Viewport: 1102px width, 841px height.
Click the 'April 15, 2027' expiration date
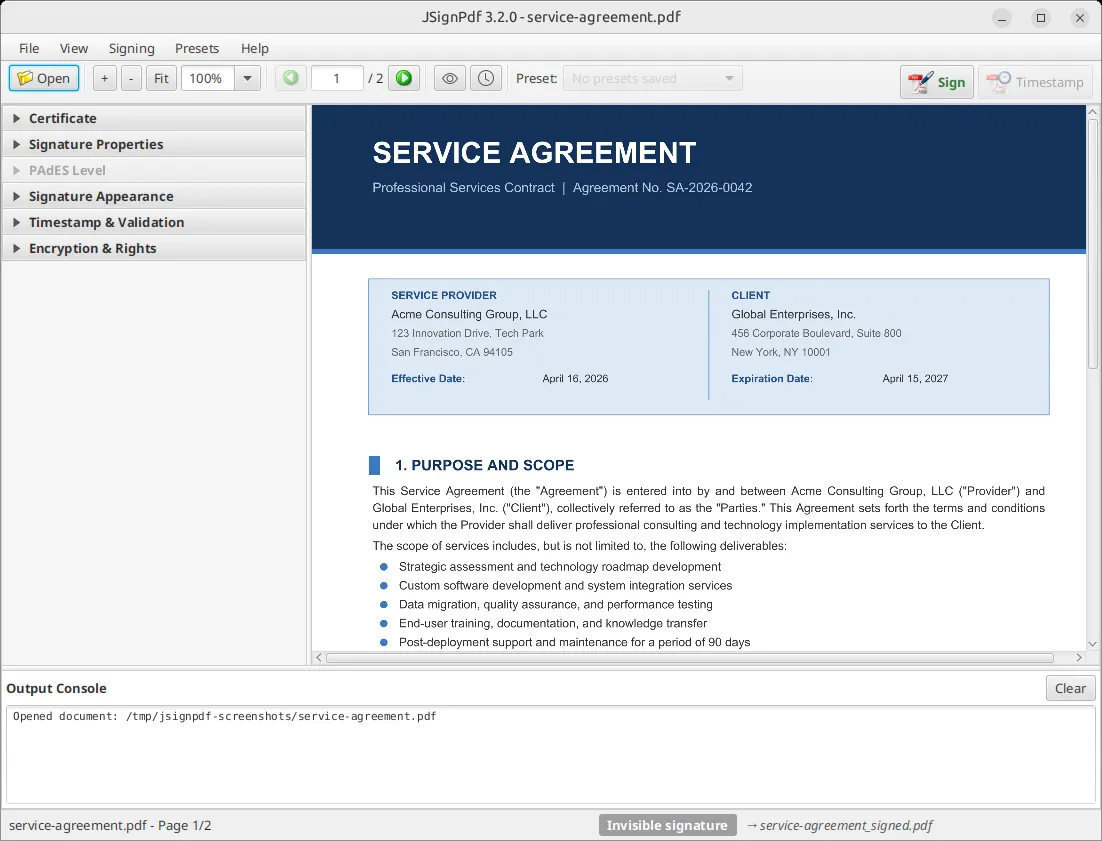[x=915, y=378]
